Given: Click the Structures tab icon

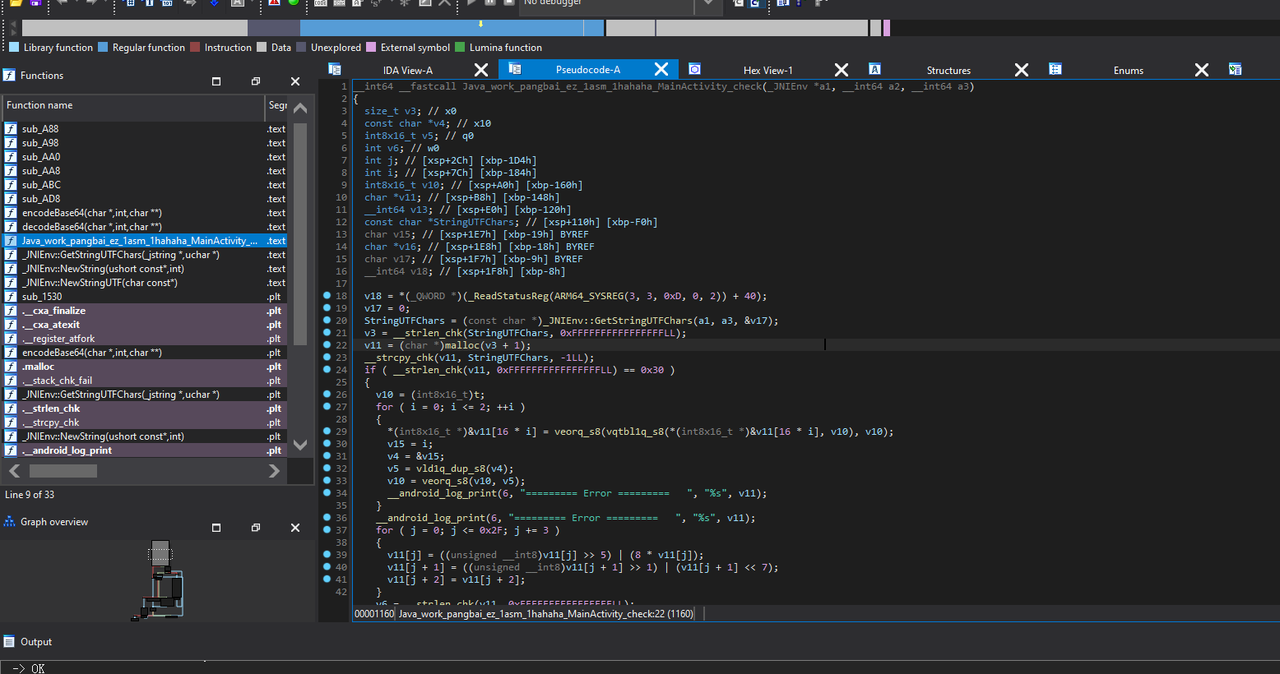Looking at the screenshot, I should [874, 69].
